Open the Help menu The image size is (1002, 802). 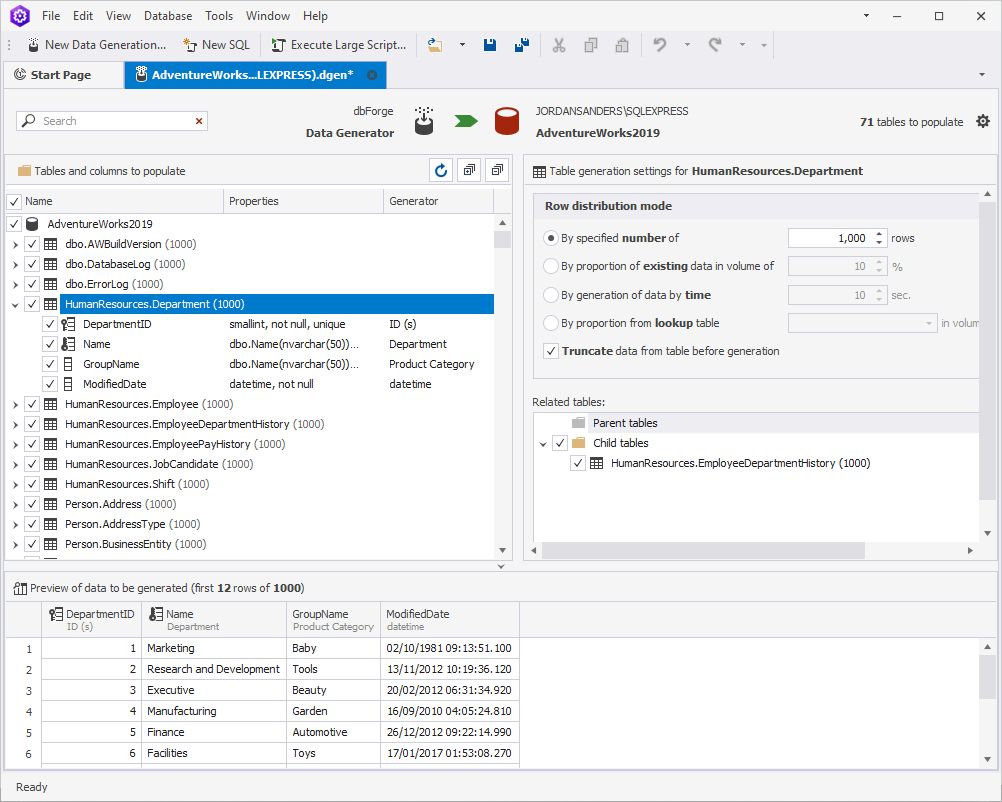(x=315, y=16)
